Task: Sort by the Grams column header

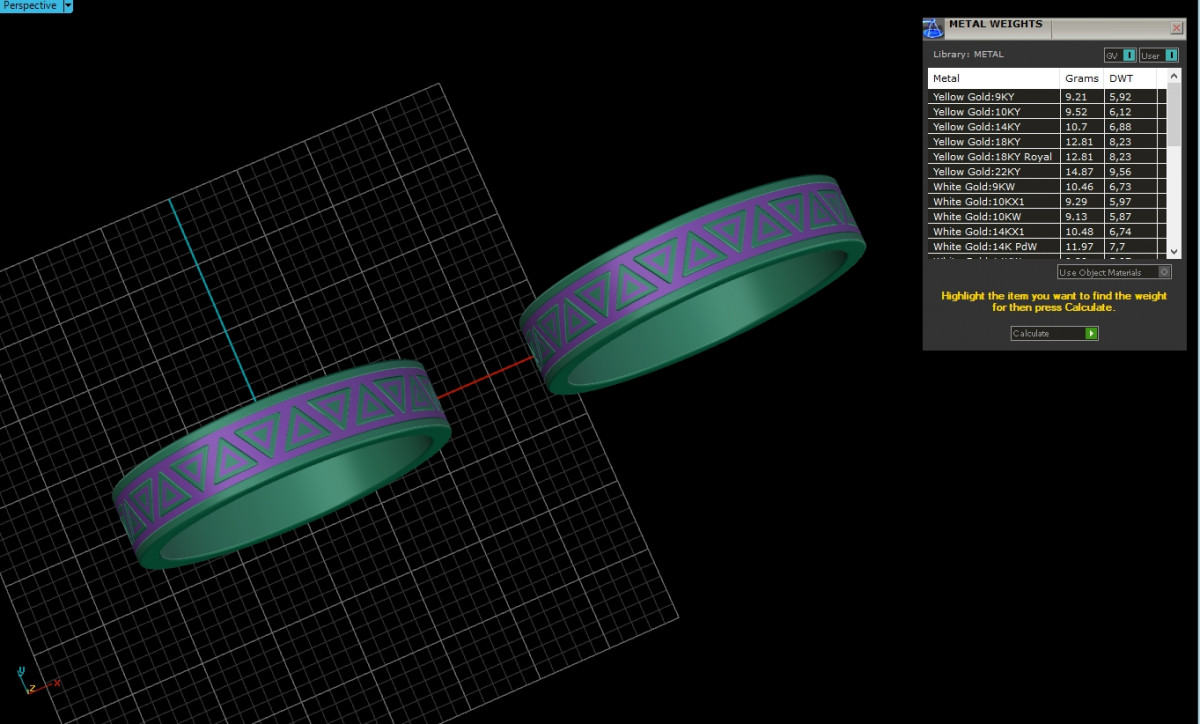Action: (1082, 78)
